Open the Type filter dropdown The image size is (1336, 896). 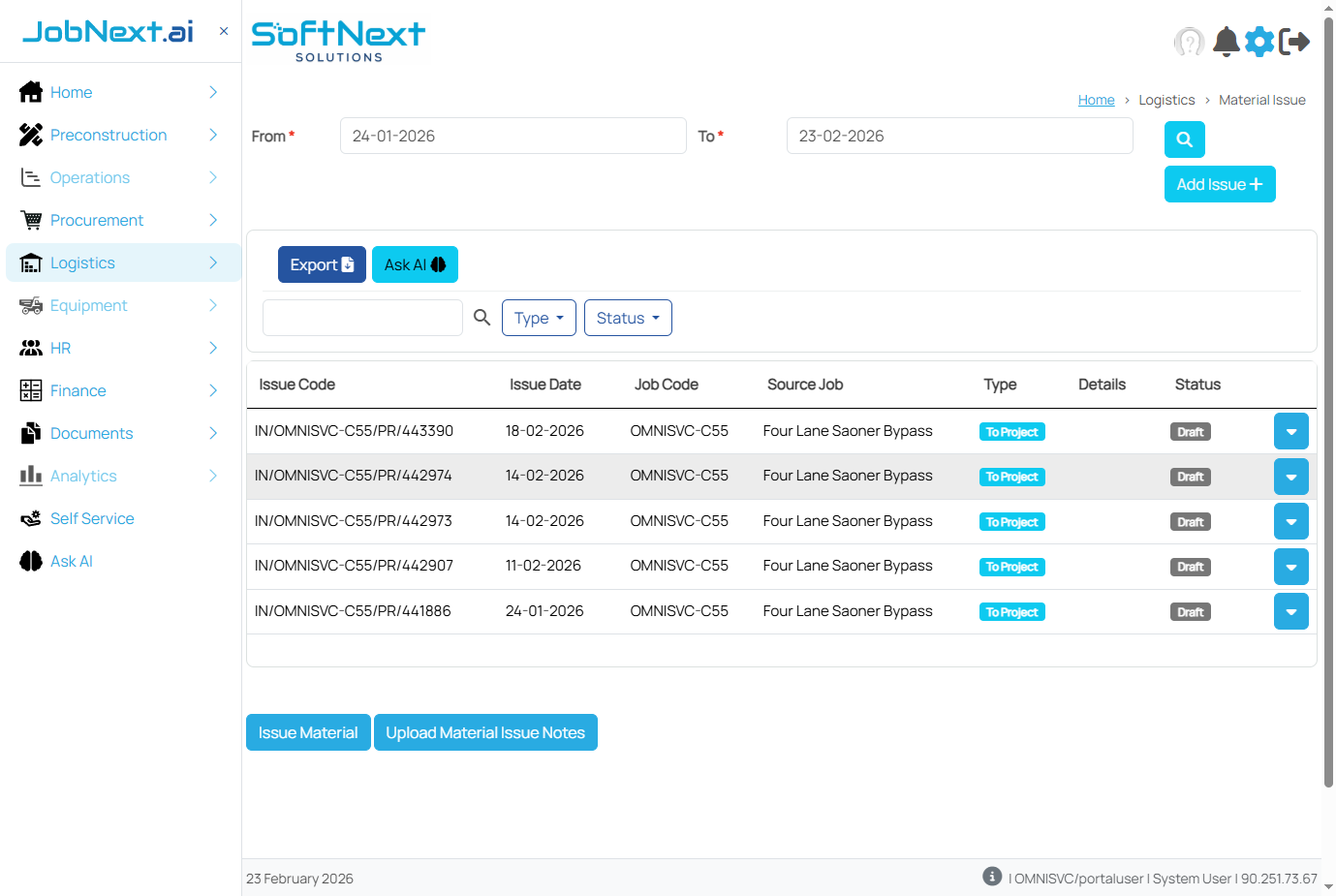coord(539,317)
